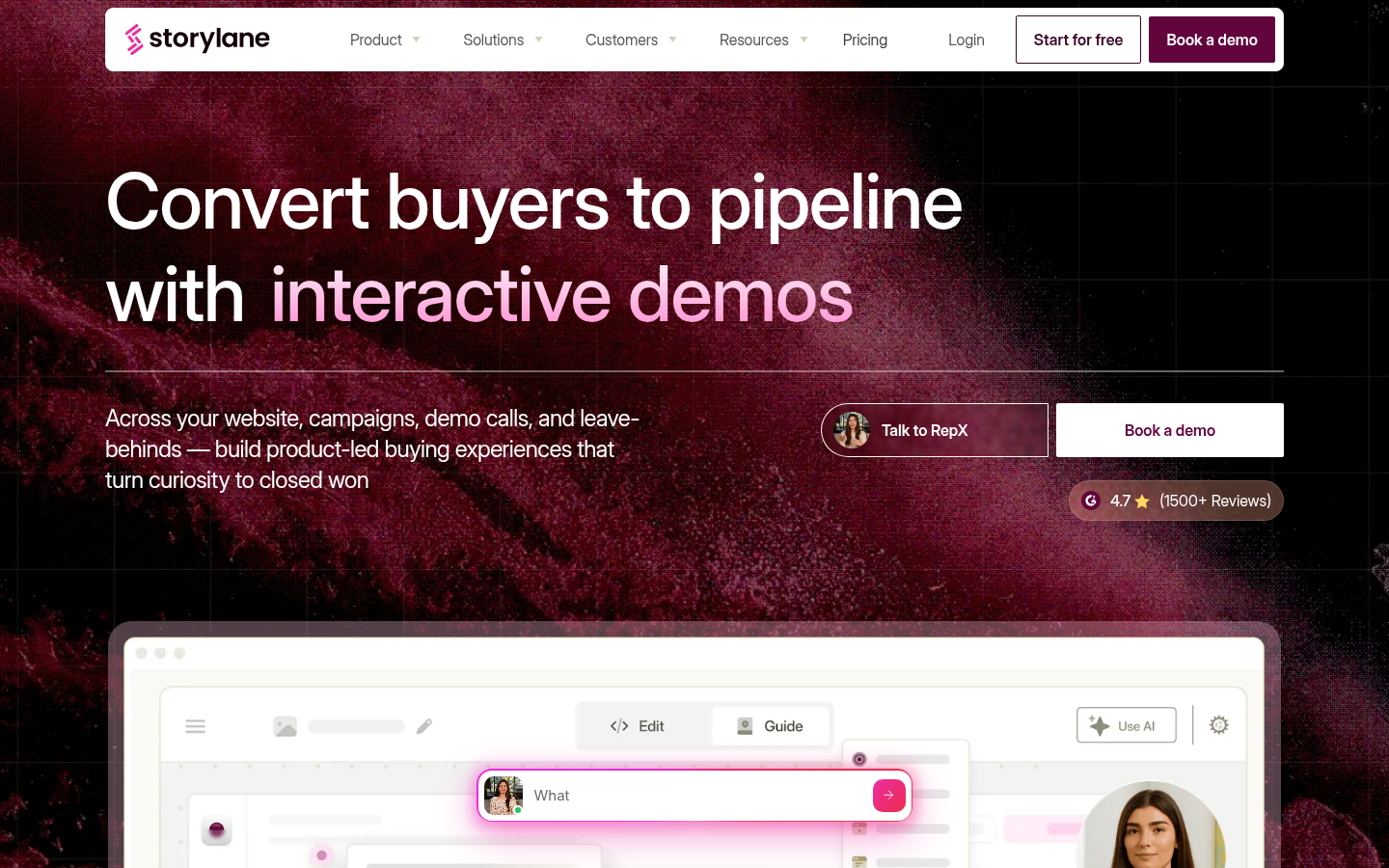Open the settings gear in the demo mockup

pos(1219,725)
